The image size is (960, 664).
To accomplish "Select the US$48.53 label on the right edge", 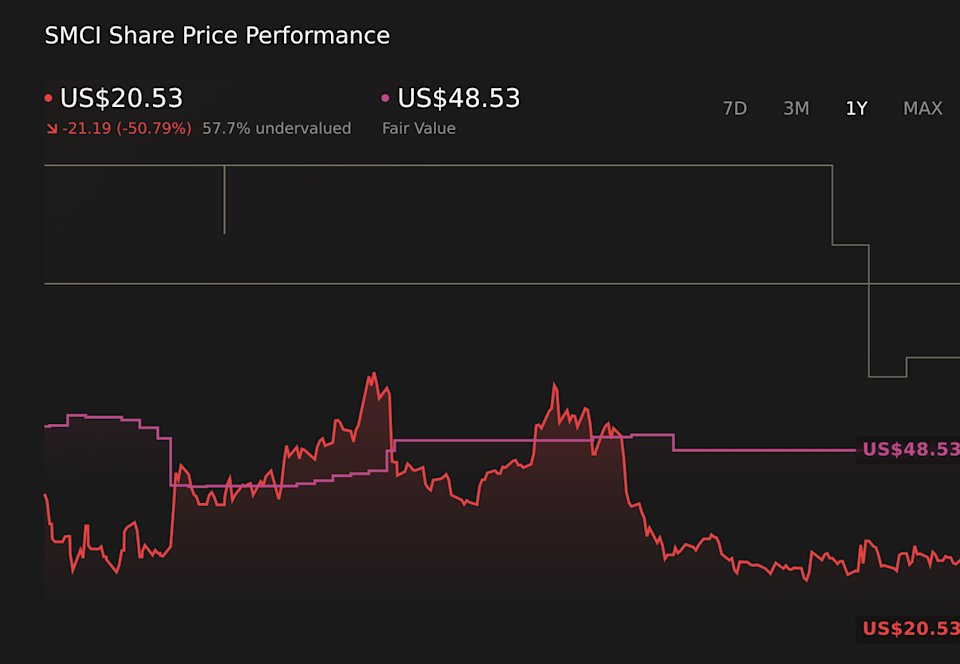I will point(910,450).
